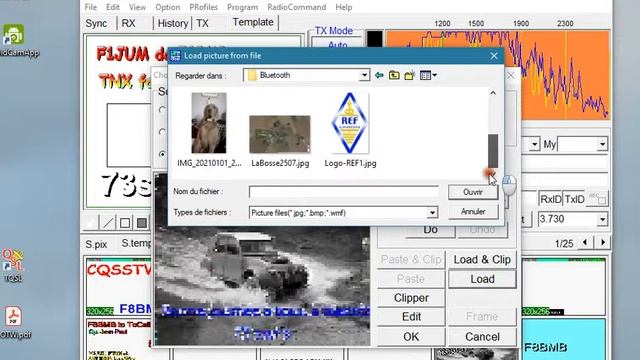Switch to the S.pix tab
This screenshot has height=360, width=640.
96,244
